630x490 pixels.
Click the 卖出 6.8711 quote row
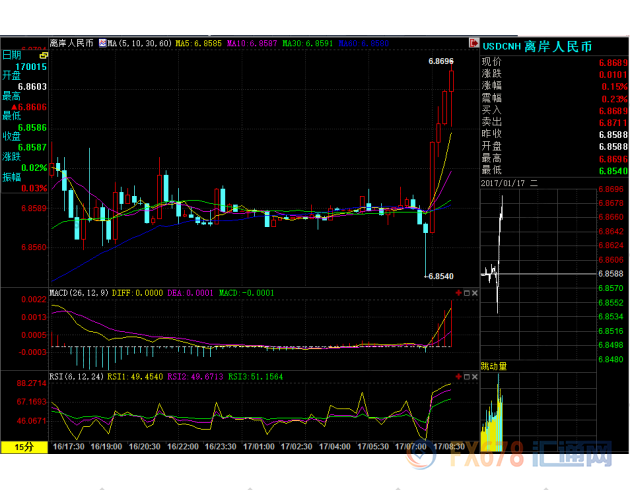coord(554,122)
